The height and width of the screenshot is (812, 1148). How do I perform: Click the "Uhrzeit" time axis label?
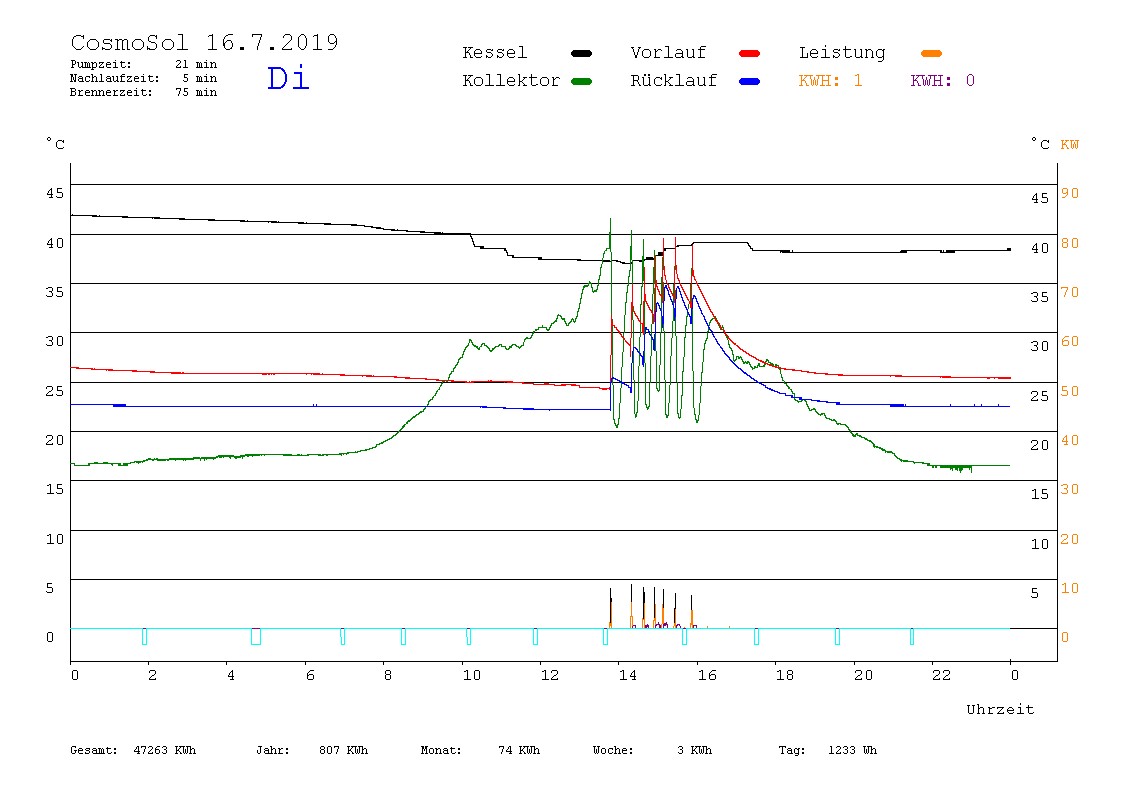(1000, 709)
